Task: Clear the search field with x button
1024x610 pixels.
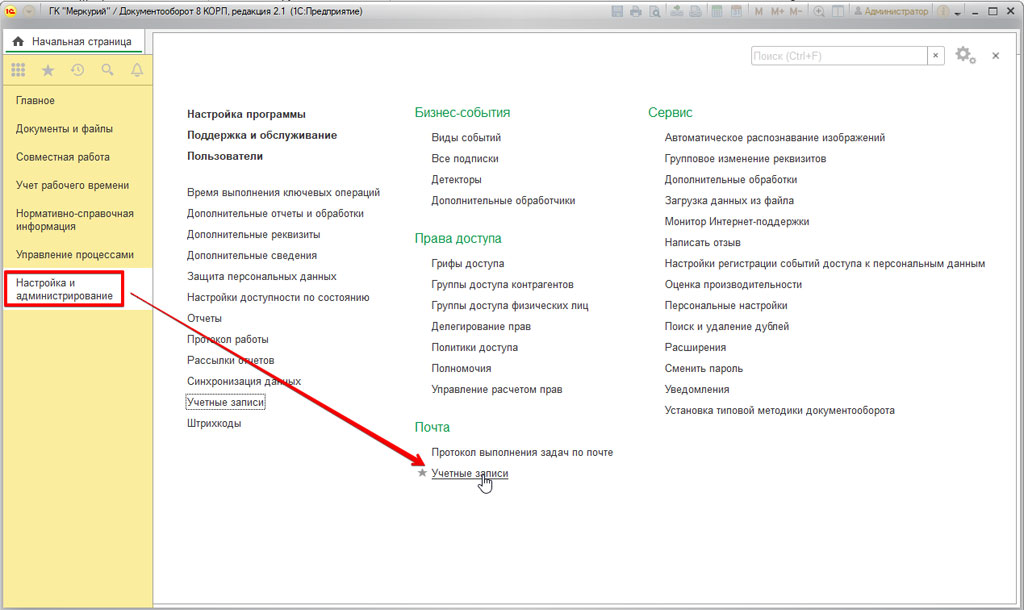Action: [936, 56]
